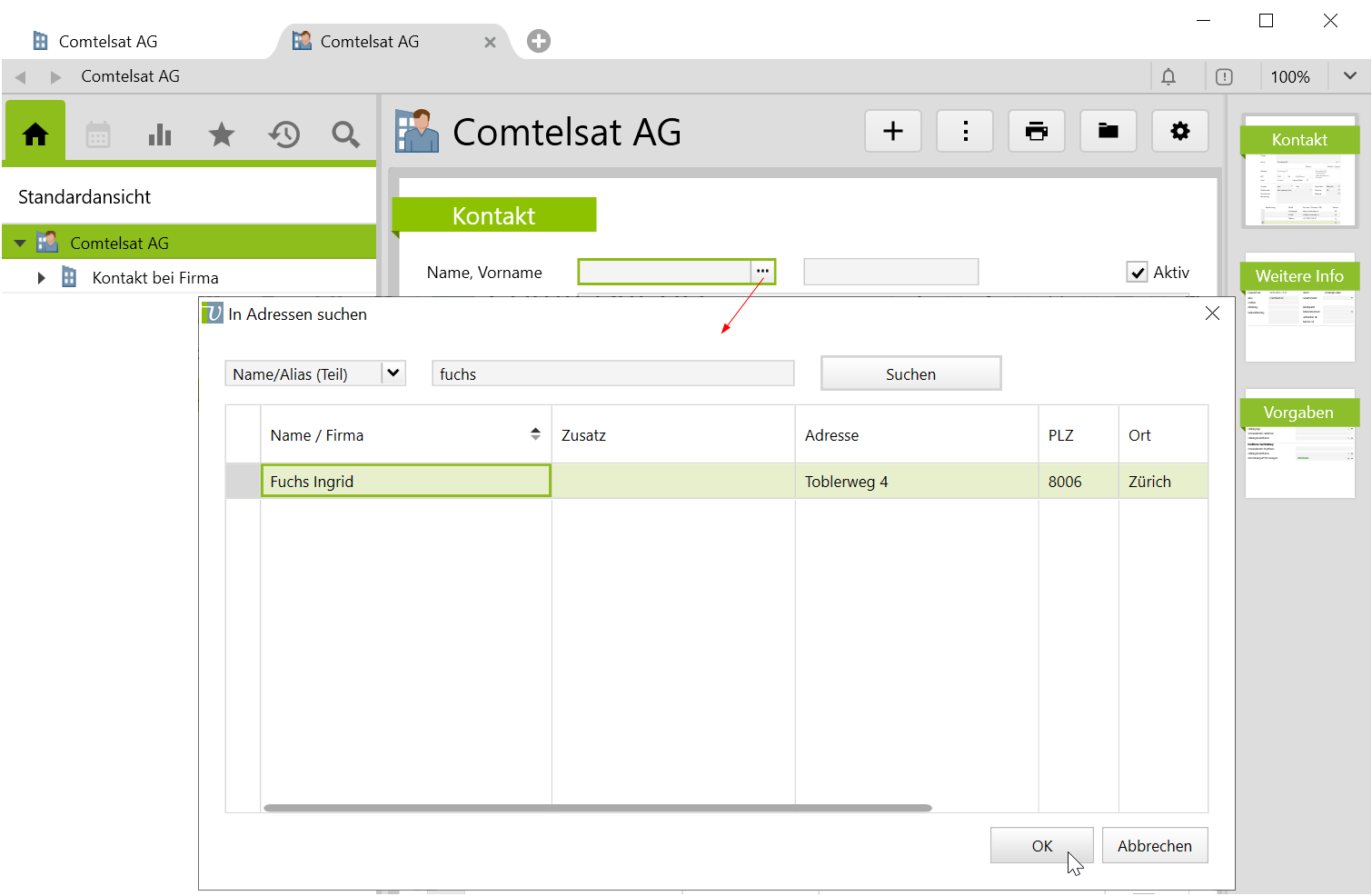Switch to the first Comtelsat AG tab
Viewport: 1372px width, 896px height.
107,42
